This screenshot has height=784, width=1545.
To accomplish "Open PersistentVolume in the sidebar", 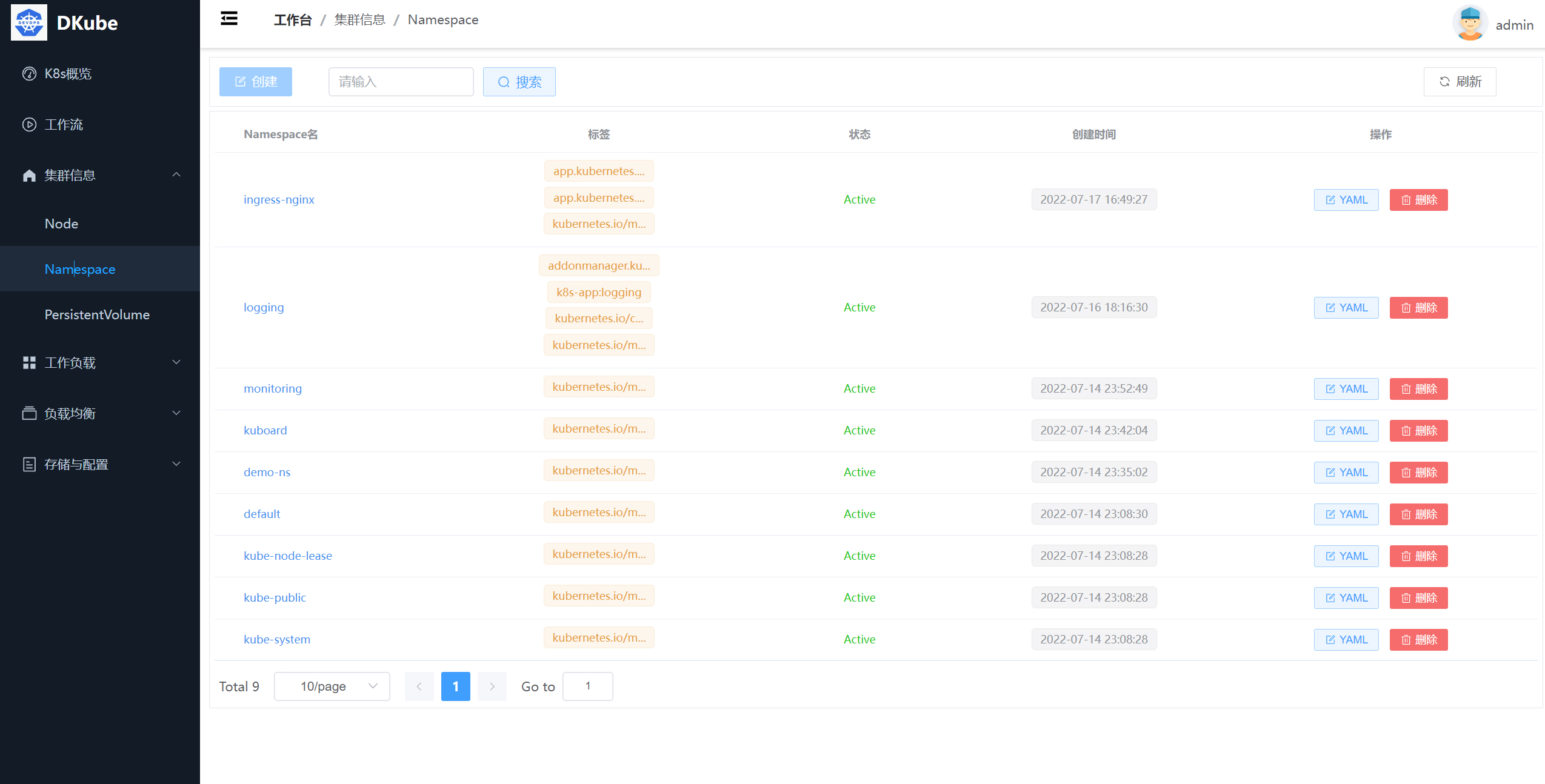I will tap(100, 314).
